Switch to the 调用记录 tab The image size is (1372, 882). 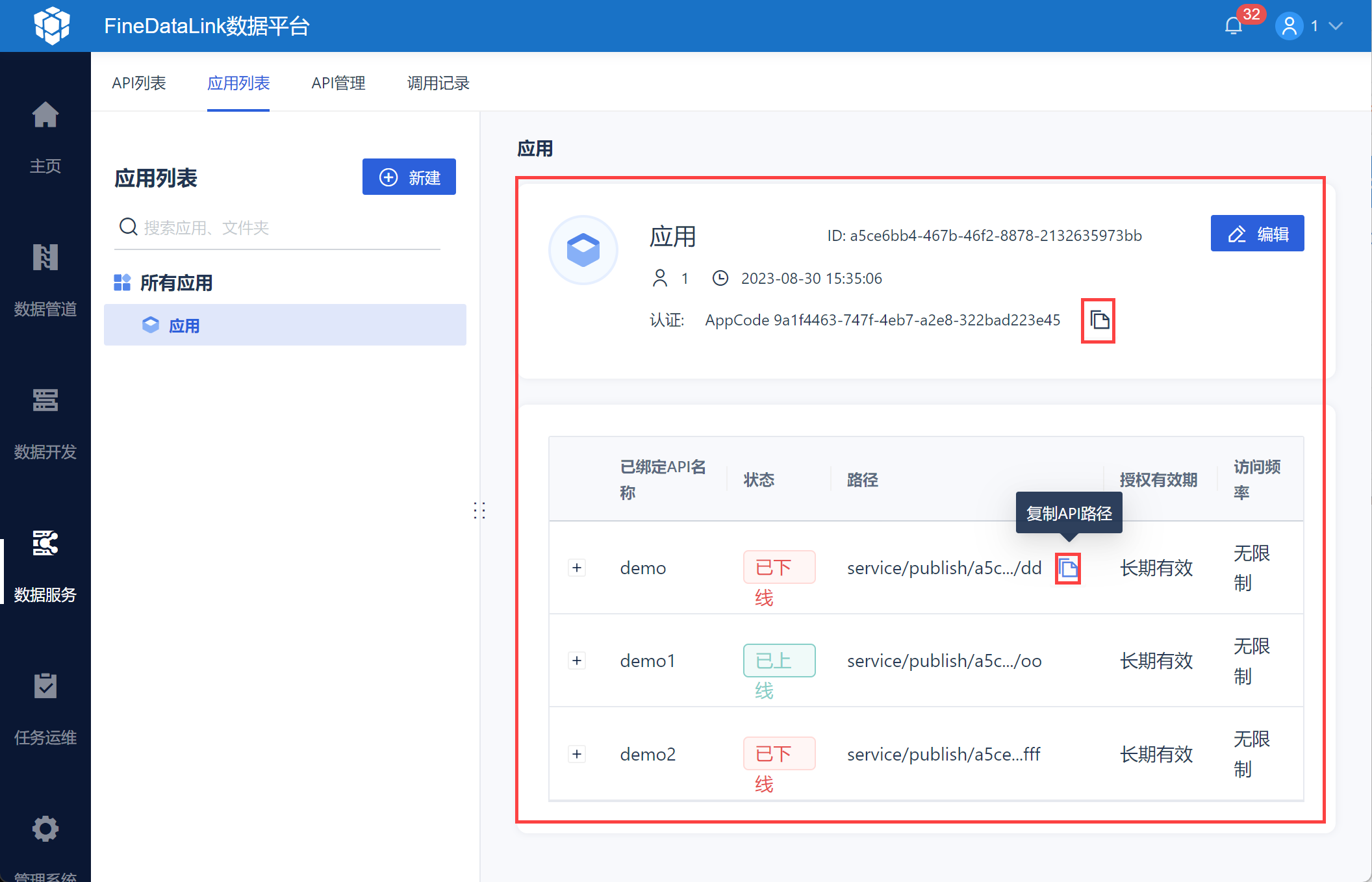coord(438,83)
